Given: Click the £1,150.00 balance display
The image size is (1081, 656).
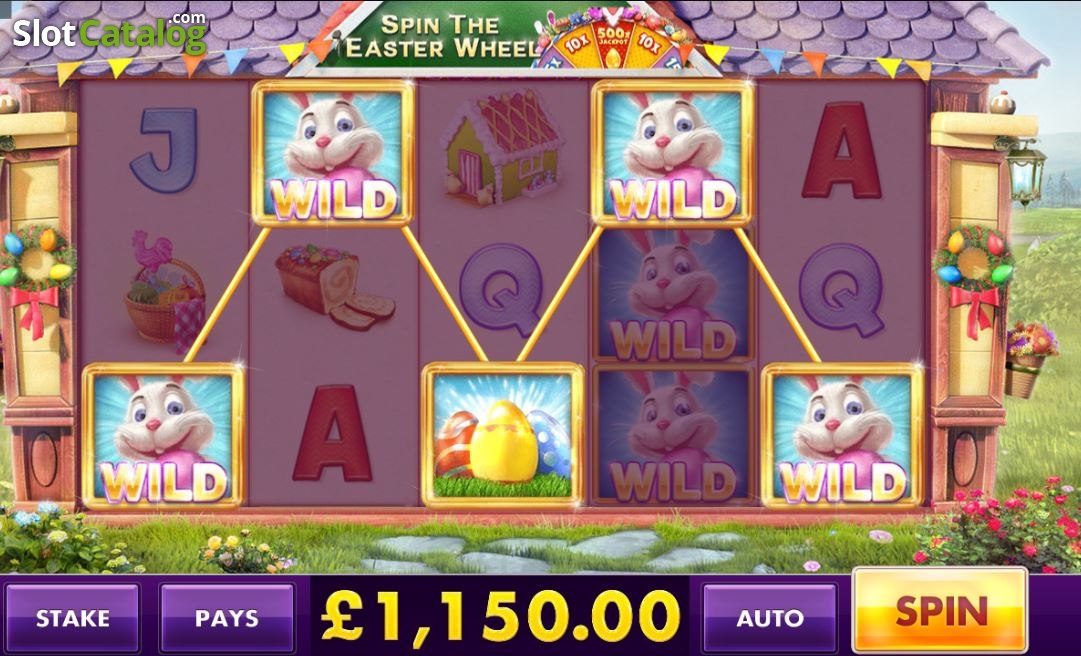Looking at the screenshot, I should point(501,615).
